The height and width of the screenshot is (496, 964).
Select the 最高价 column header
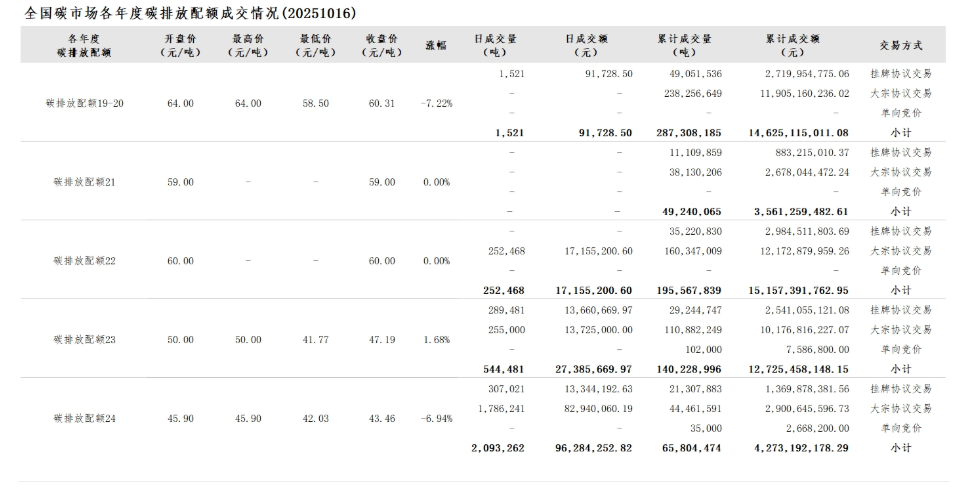(248, 45)
